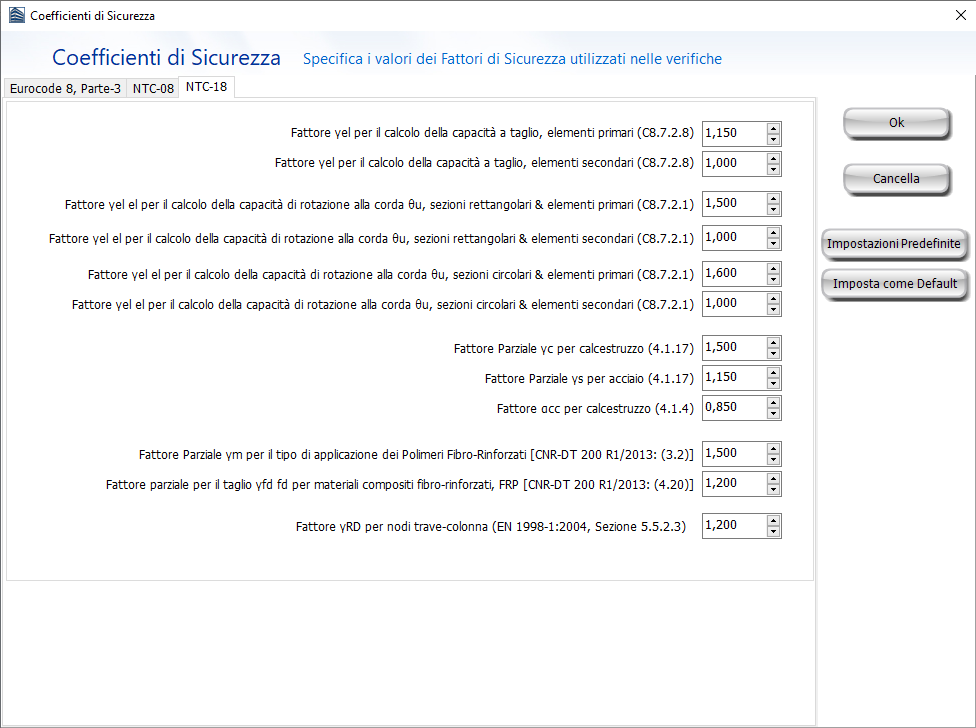Close the Coefficienti di Sicurezza dialog
976x728 pixels.
948,16
